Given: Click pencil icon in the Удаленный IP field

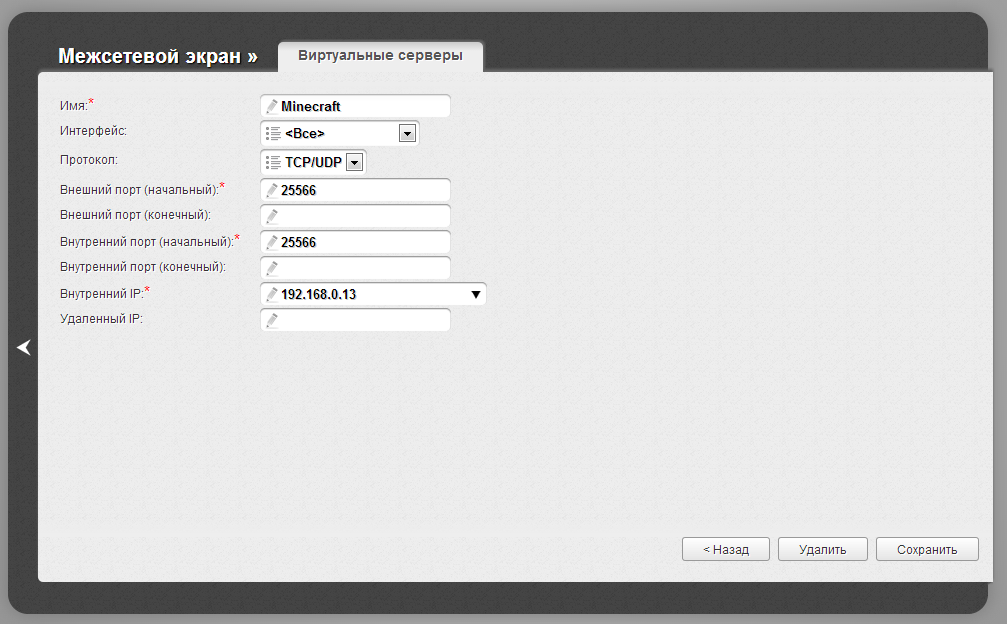Looking at the screenshot, I should tap(272, 320).
